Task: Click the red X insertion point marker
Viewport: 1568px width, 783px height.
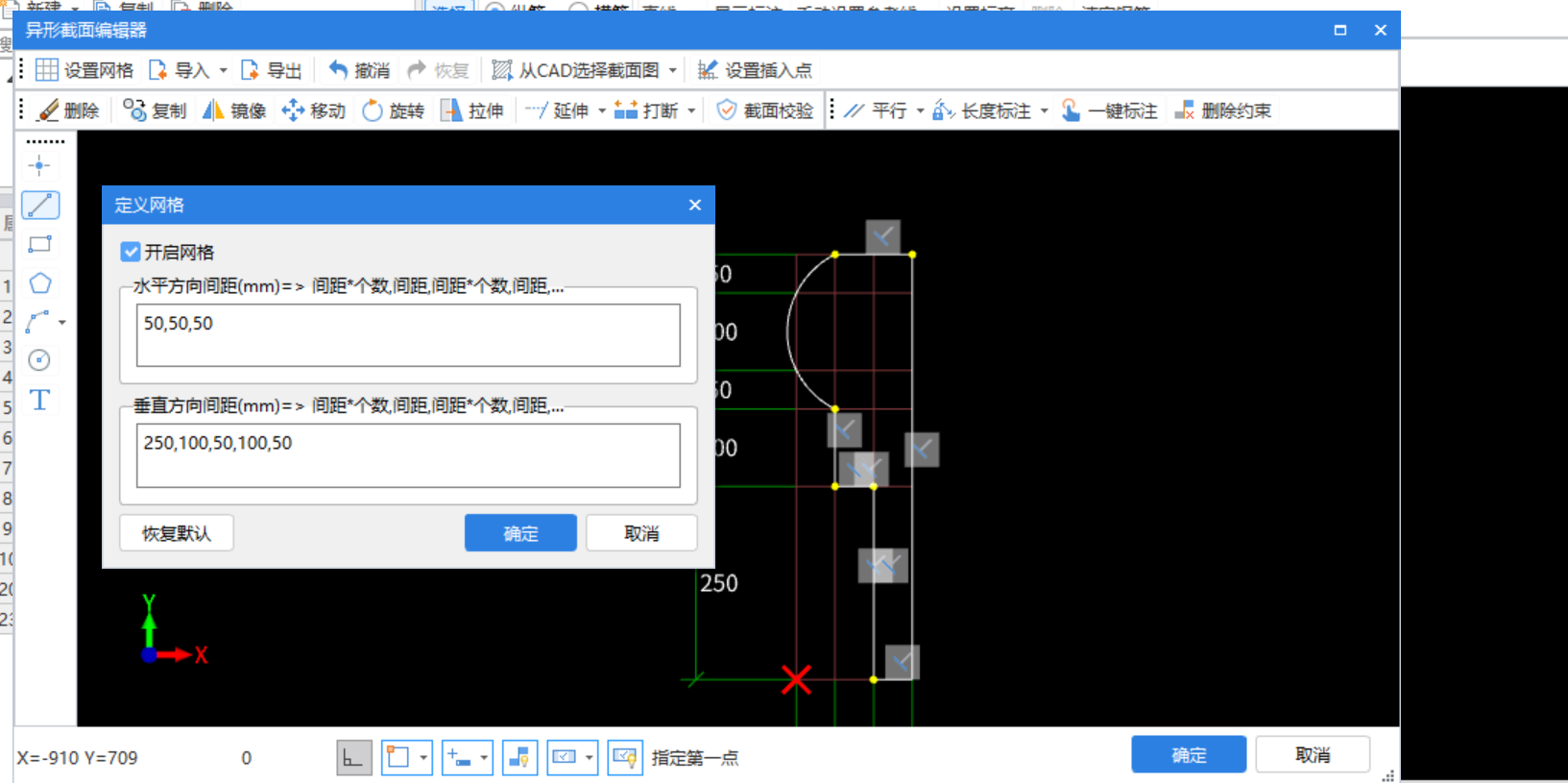Action: pos(796,679)
